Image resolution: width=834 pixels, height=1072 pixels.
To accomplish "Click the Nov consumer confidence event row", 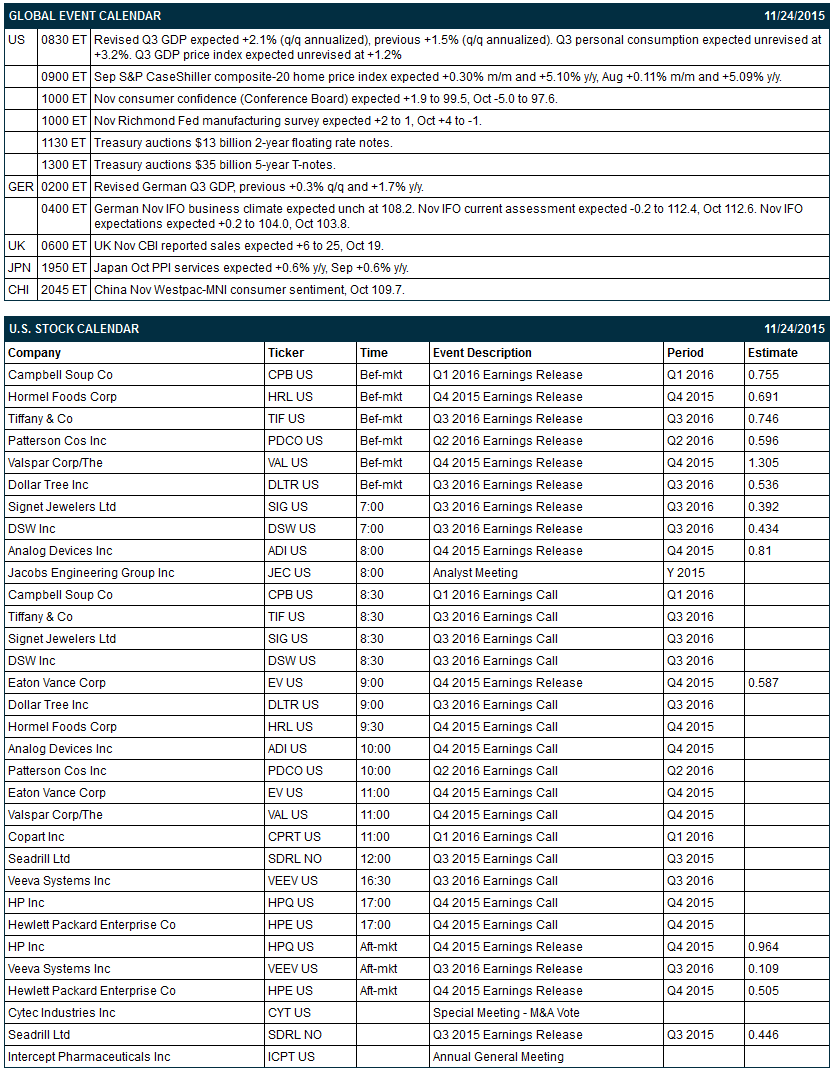I will (x=325, y=98).
